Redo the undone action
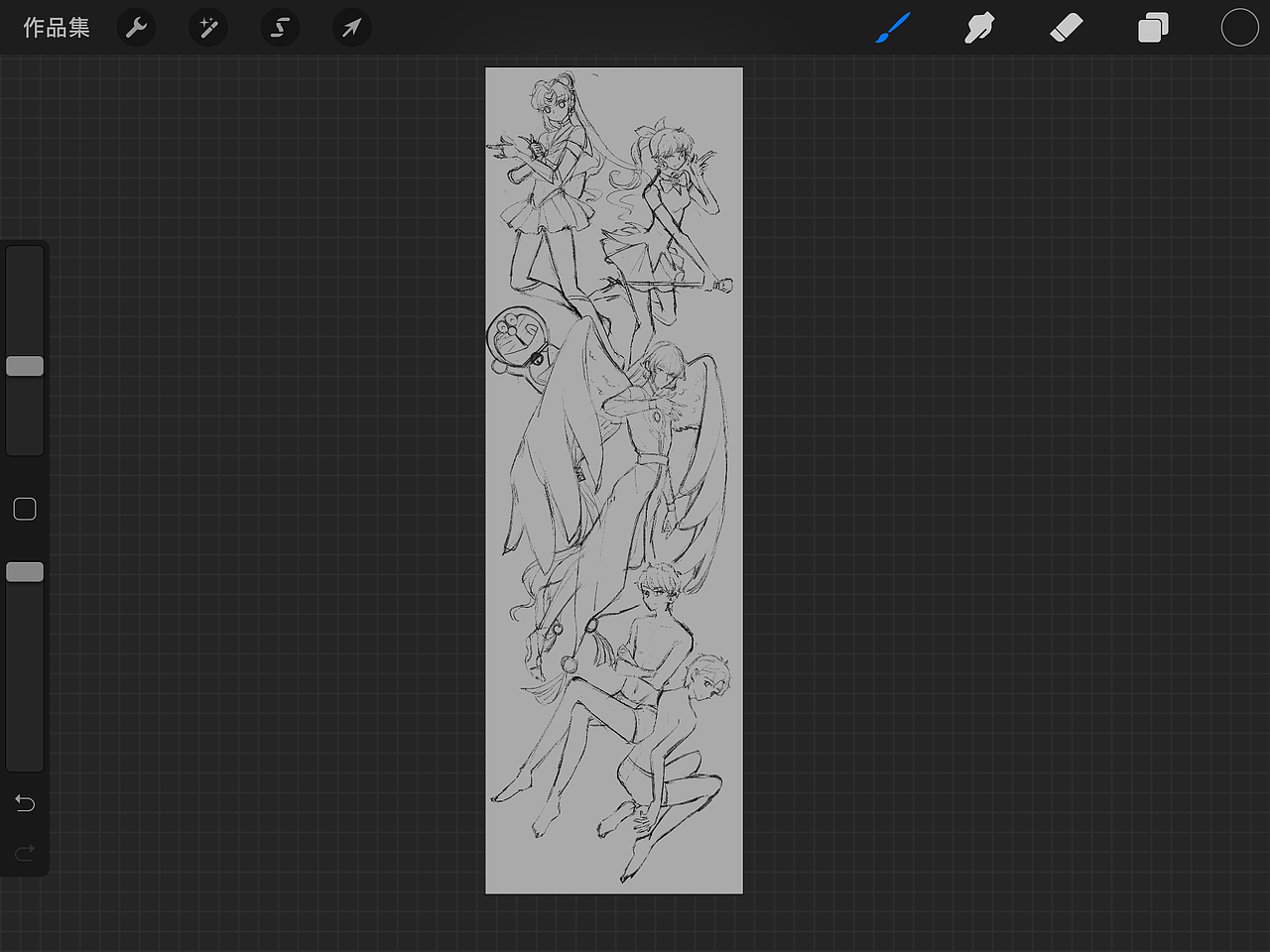Viewport: 1270px width, 952px height. [25, 851]
